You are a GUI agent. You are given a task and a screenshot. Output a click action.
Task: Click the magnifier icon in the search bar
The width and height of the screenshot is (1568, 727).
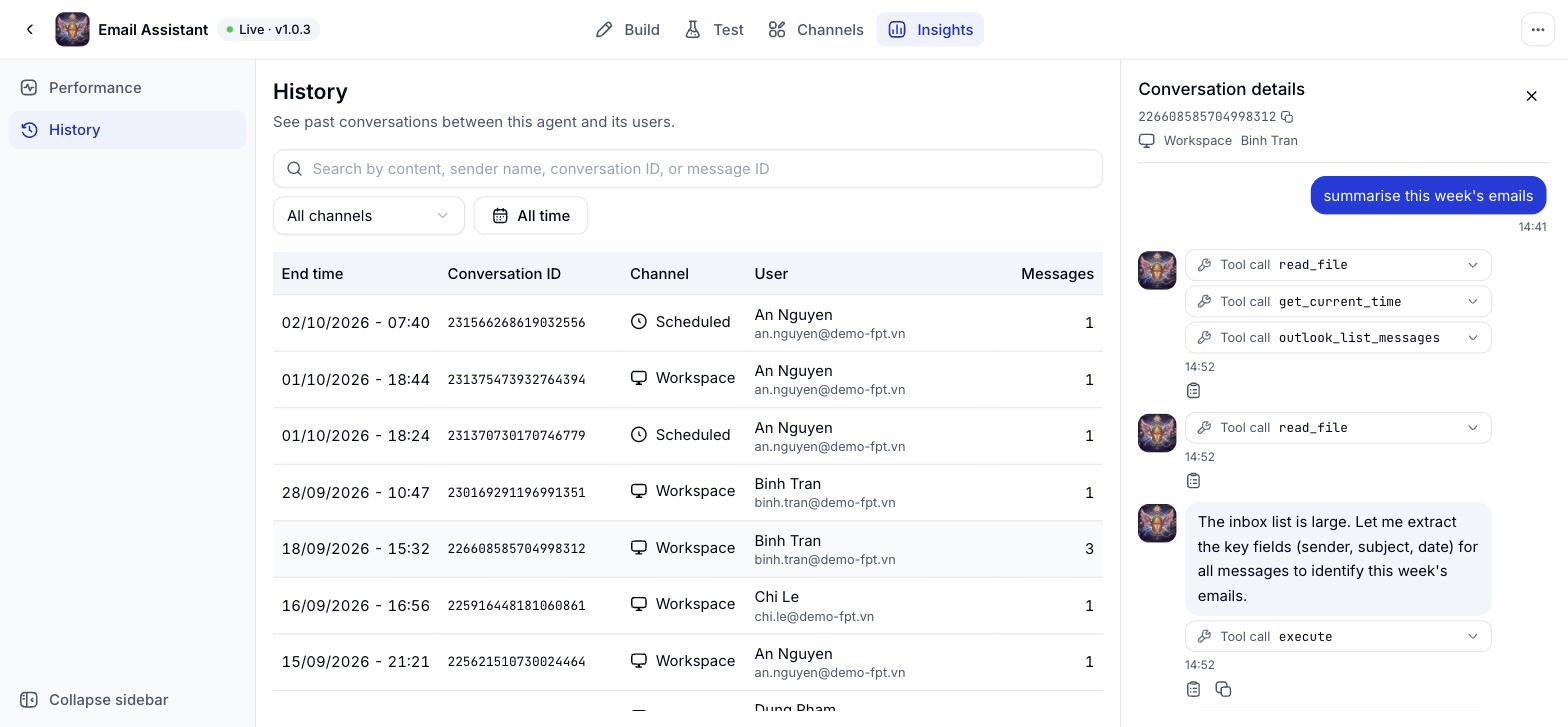[x=294, y=169]
